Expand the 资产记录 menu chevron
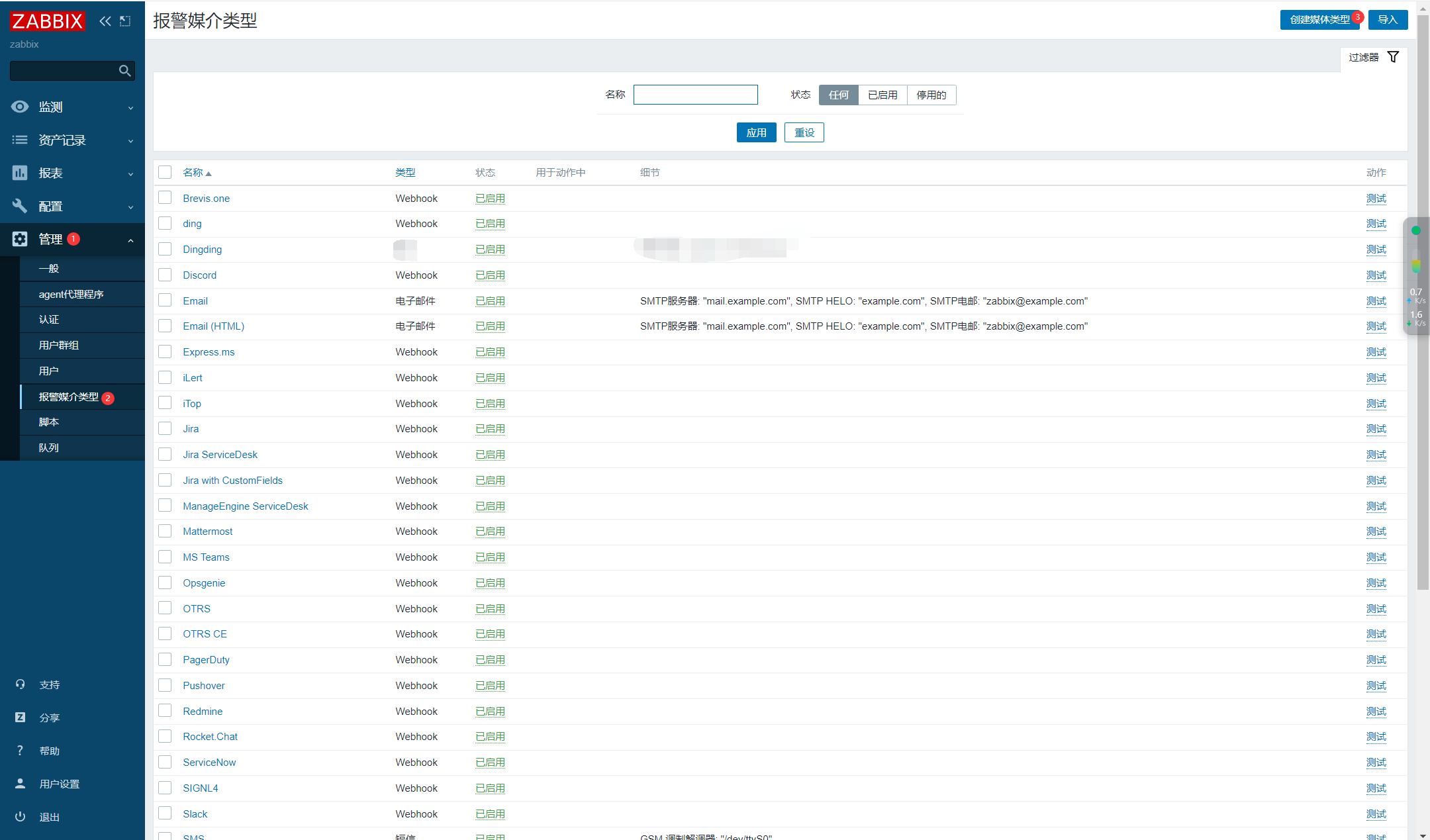 [x=130, y=140]
